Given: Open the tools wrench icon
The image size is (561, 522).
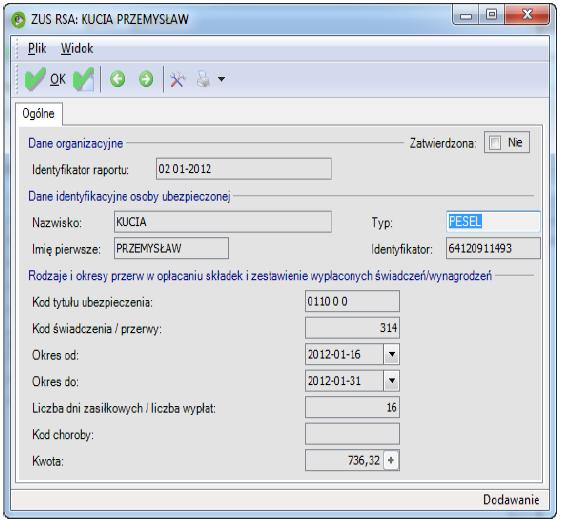Looking at the screenshot, I should point(177,79).
